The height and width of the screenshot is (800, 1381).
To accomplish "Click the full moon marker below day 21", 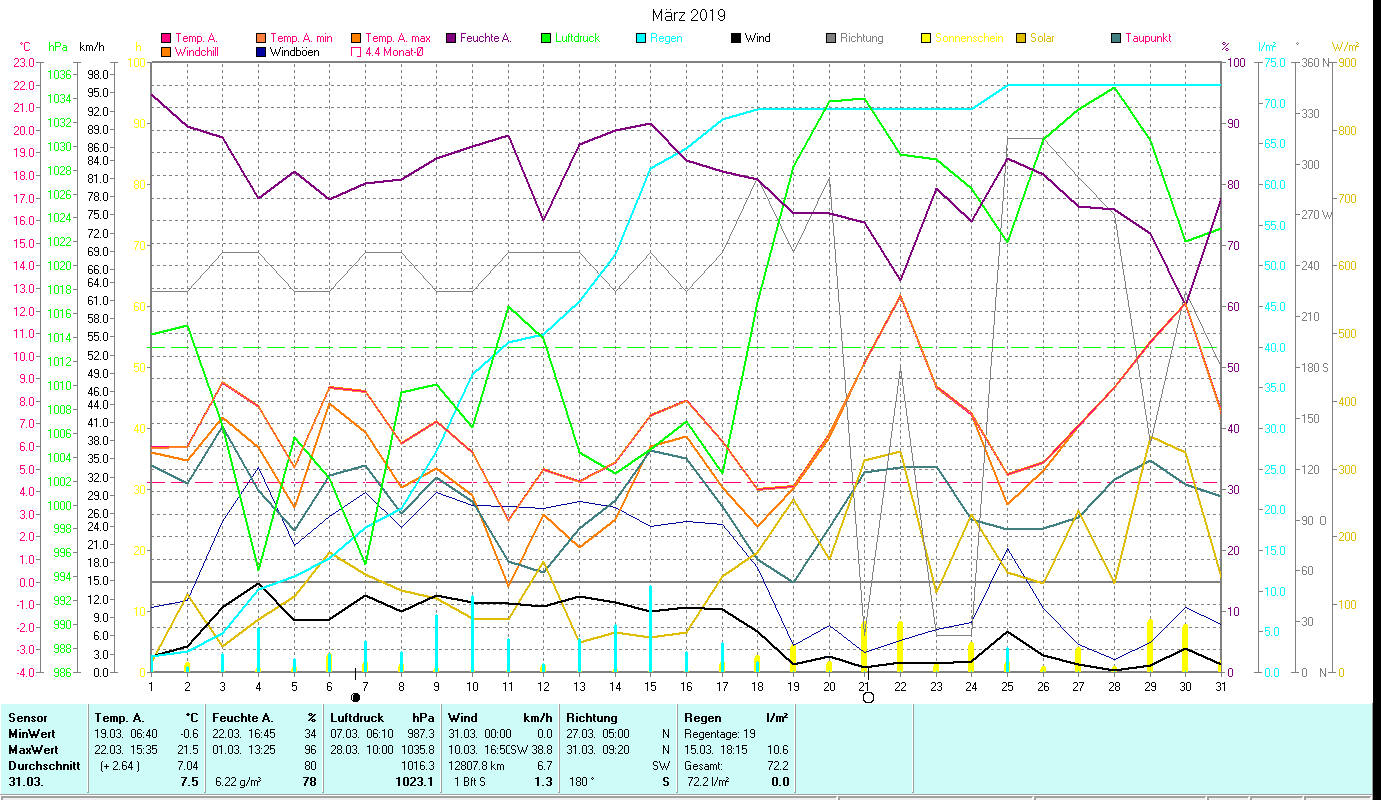I will pos(868,697).
